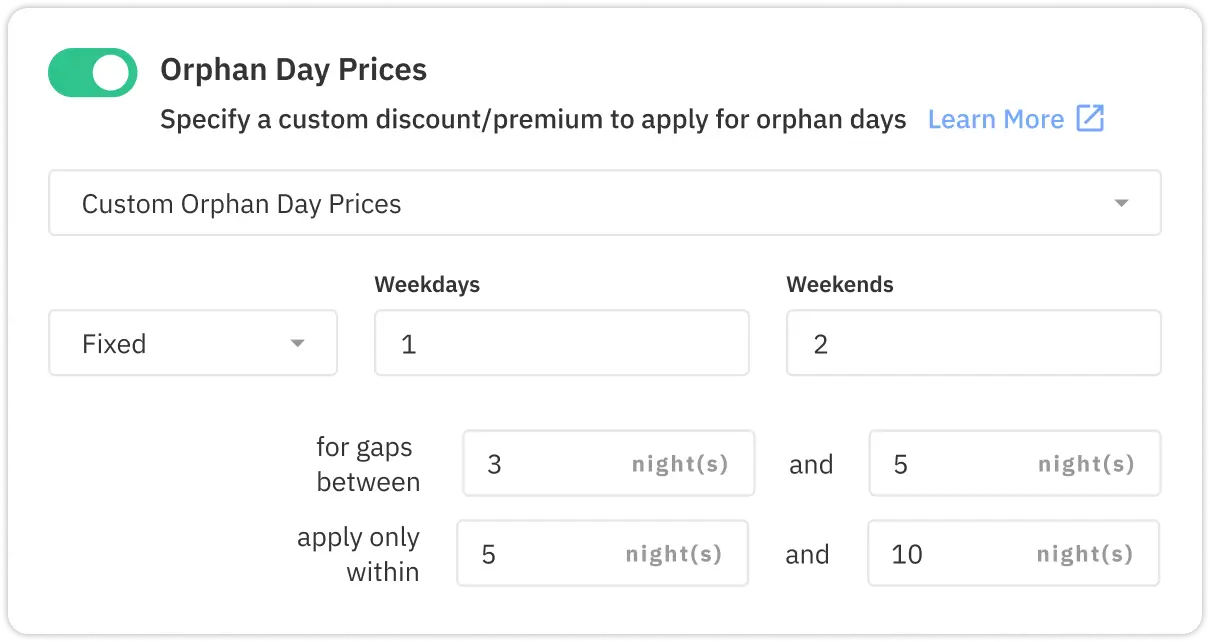Click the external link icon beside Learn More

coord(1089,119)
